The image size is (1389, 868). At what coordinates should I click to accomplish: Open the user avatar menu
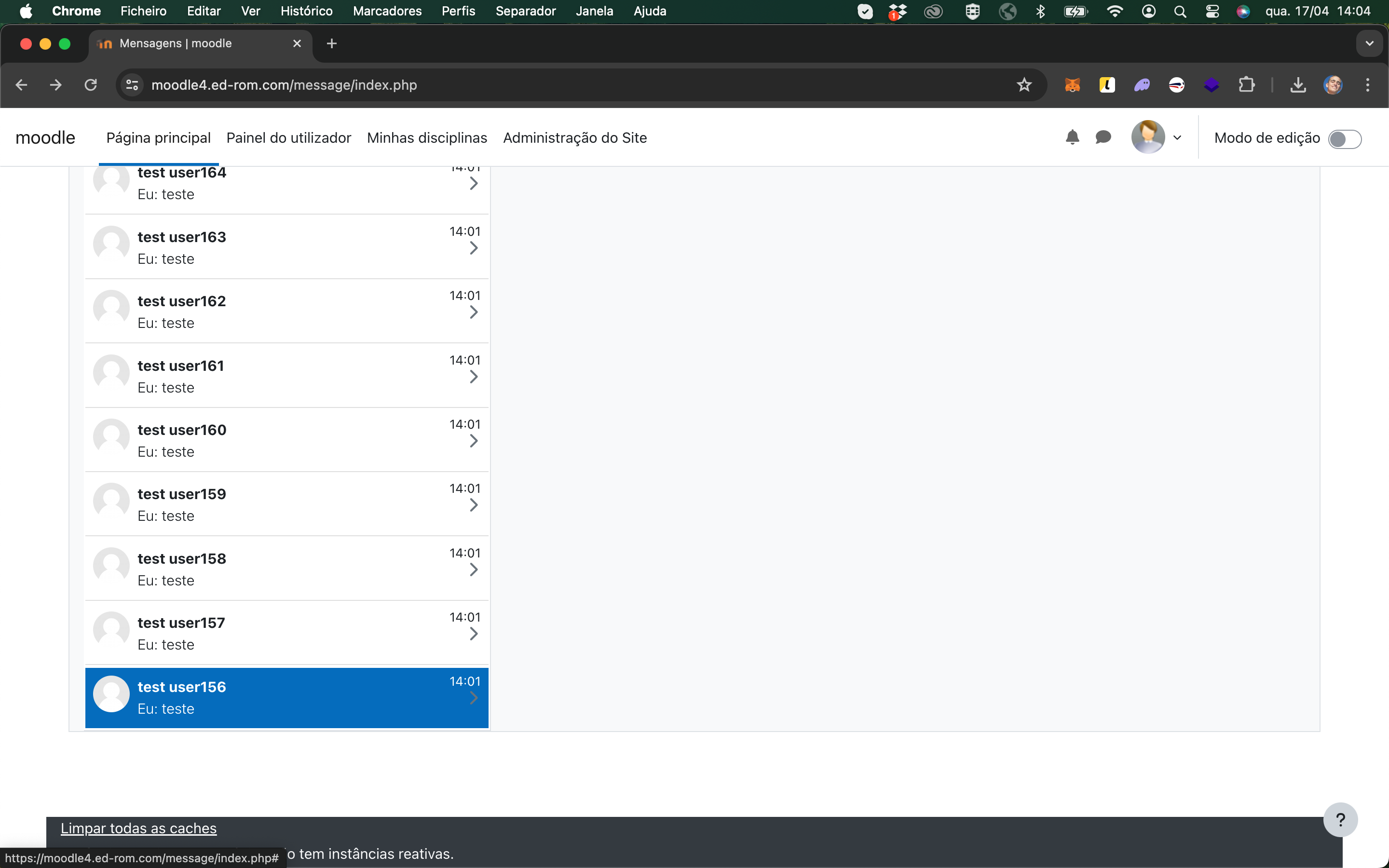click(x=1148, y=137)
